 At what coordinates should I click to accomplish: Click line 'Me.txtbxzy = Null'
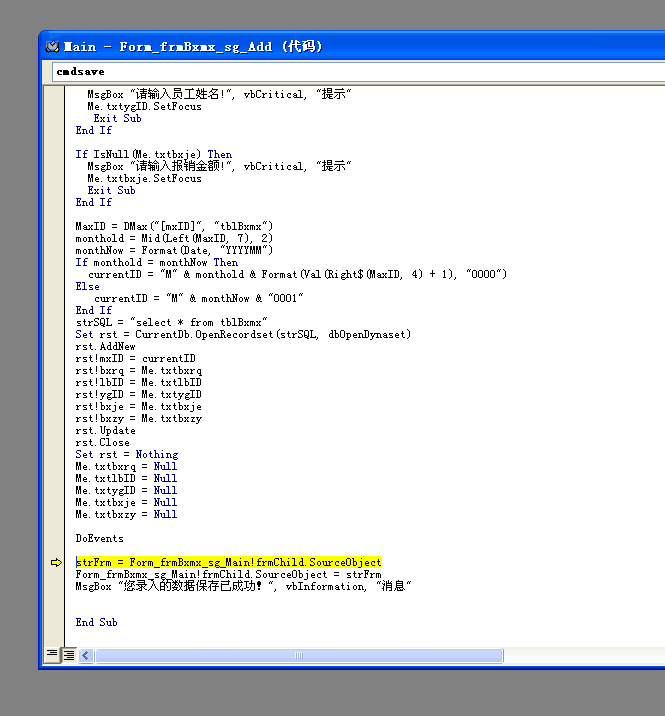click(x=126, y=514)
